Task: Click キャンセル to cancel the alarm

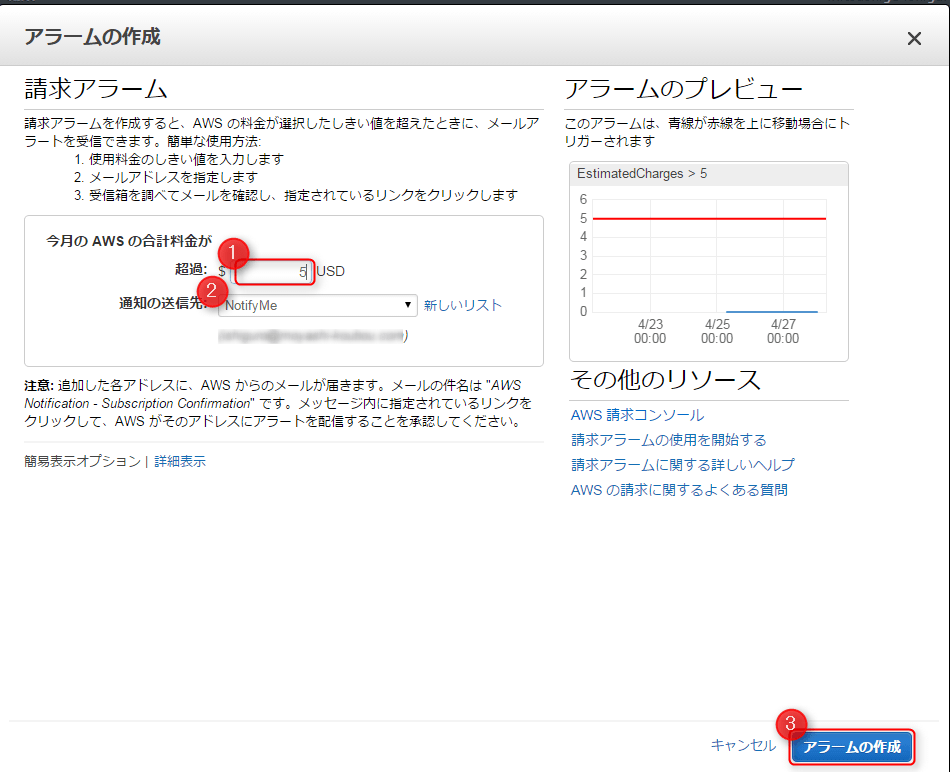Action: tap(744, 746)
